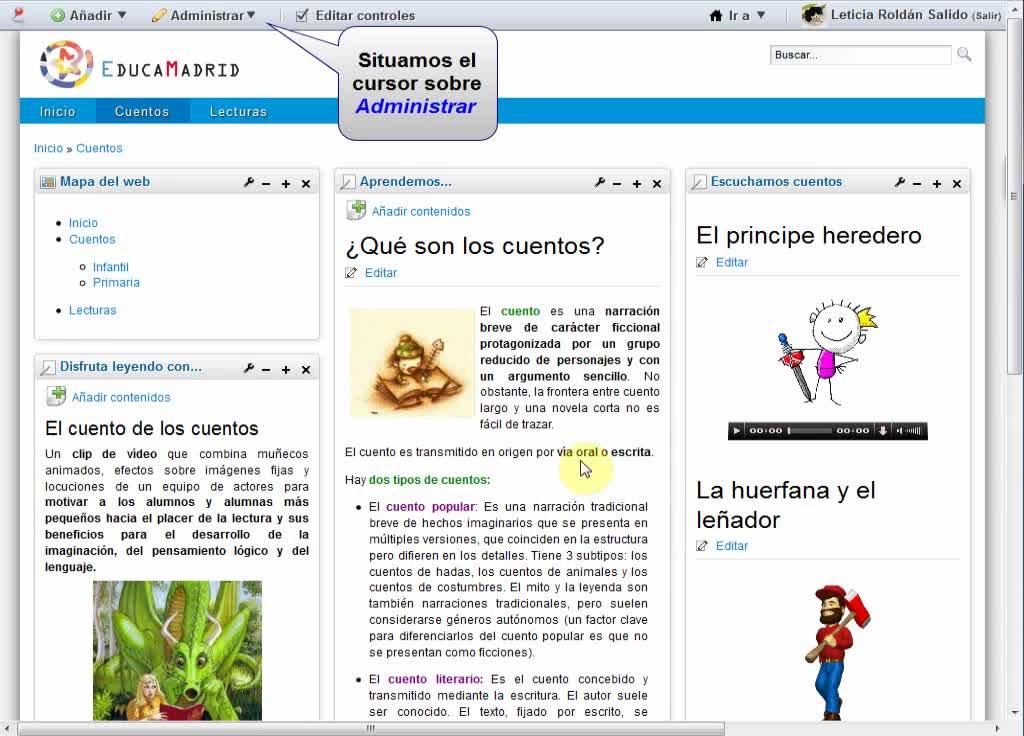Open configuration wrench of Disfruta leyendo portlet
The image size is (1024, 736).
pyautogui.click(x=249, y=368)
